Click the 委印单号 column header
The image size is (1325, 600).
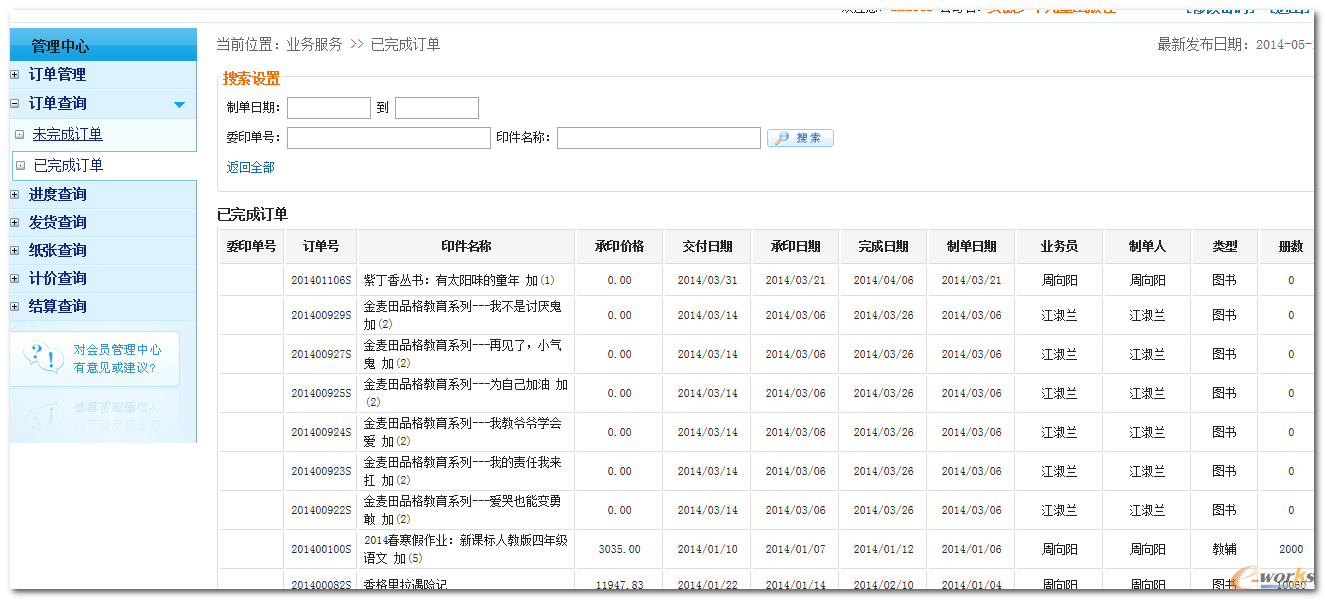(251, 246)
